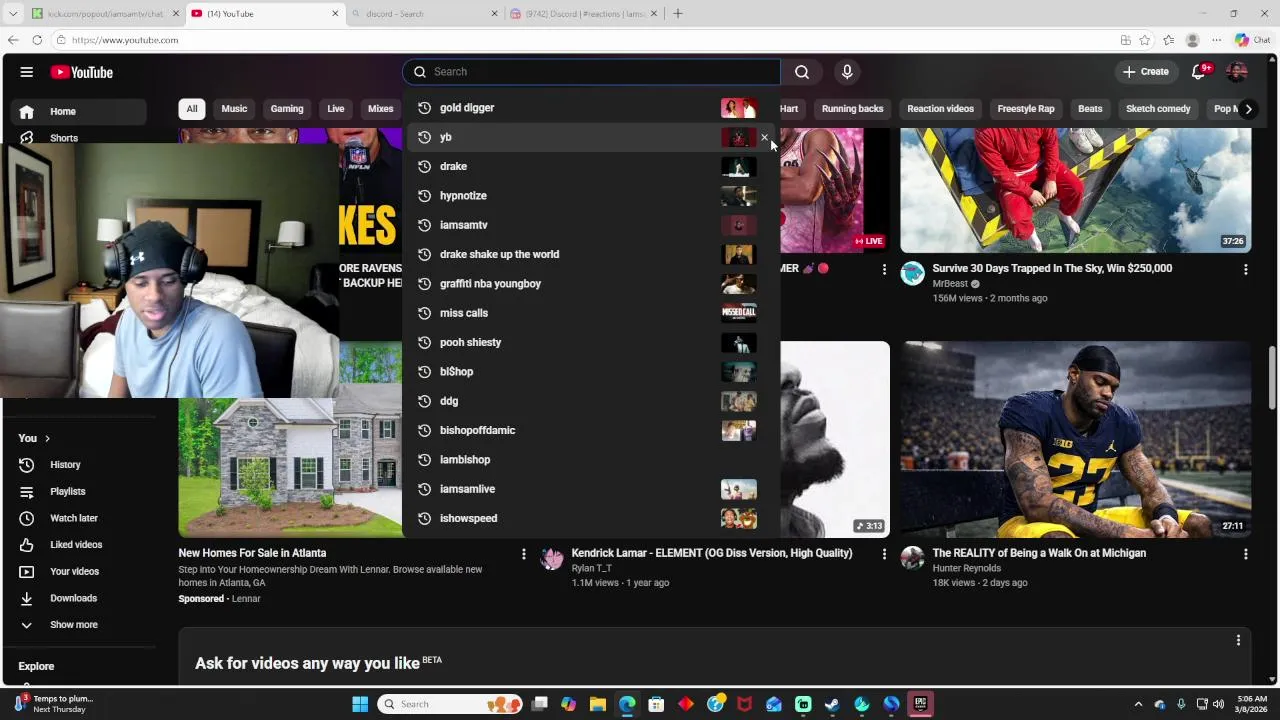This screenshot has height=720, width=1280.
Task: Select the All filter chip
Action: 192,109
